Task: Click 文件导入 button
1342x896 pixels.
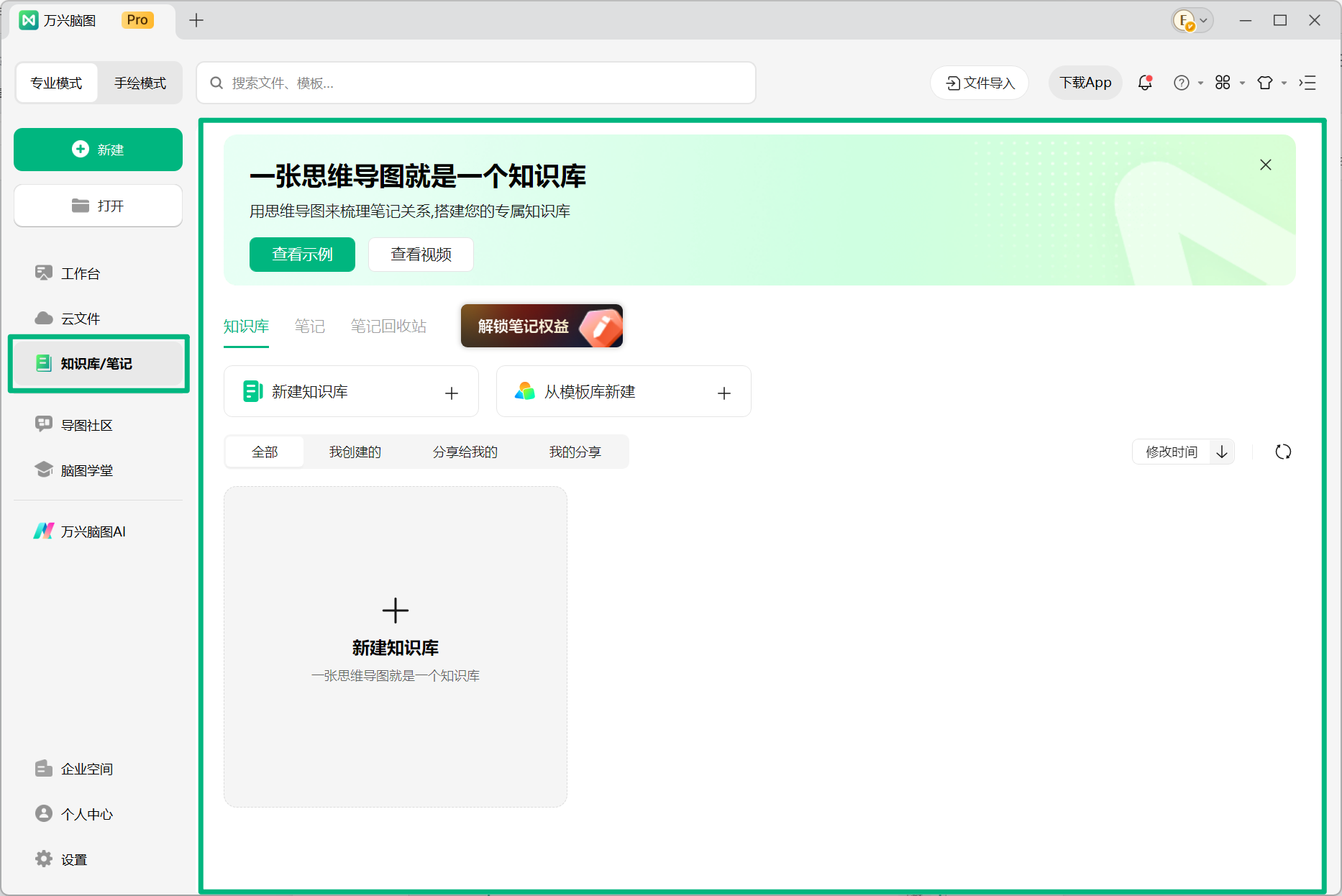Action: (980, 83)
